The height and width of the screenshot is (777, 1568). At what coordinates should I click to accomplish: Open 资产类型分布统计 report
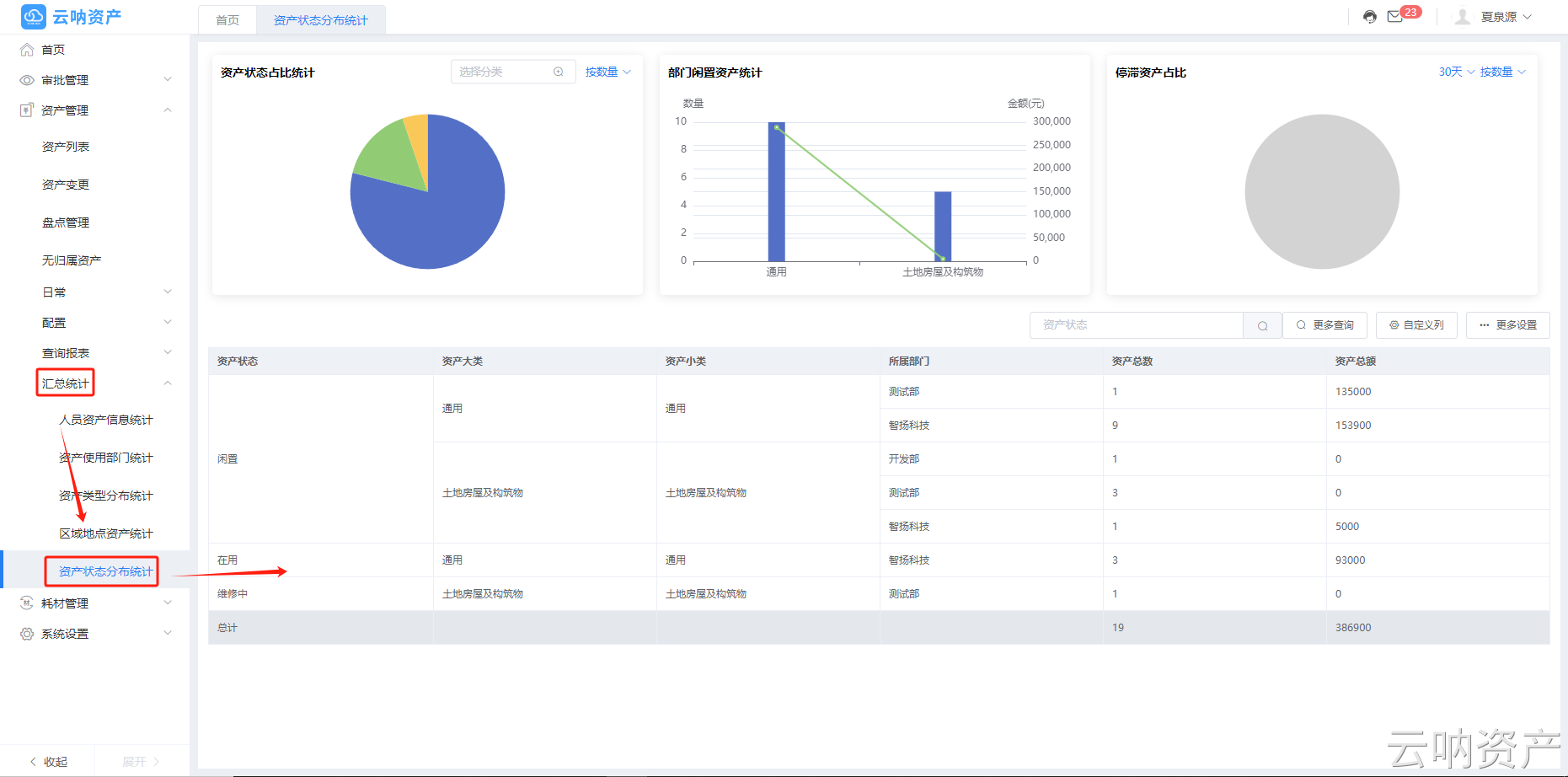(x=106, y=496)
